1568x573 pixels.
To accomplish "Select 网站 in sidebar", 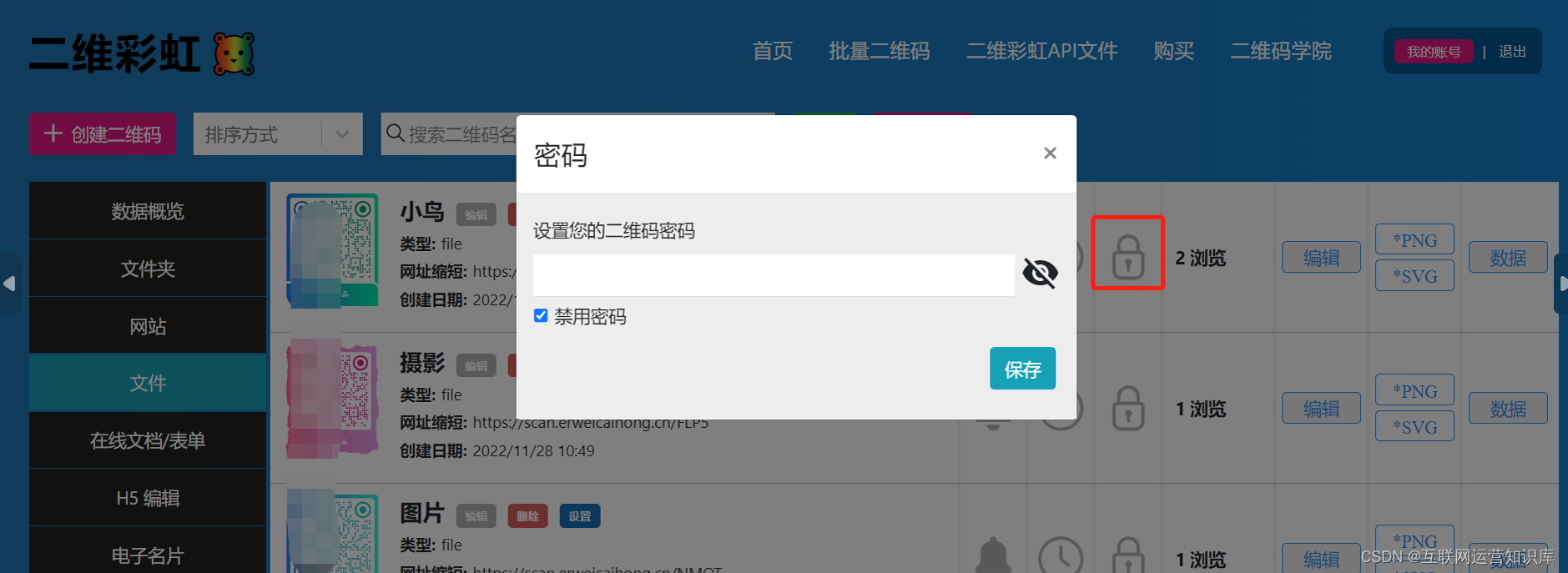I will click(148, 326).
